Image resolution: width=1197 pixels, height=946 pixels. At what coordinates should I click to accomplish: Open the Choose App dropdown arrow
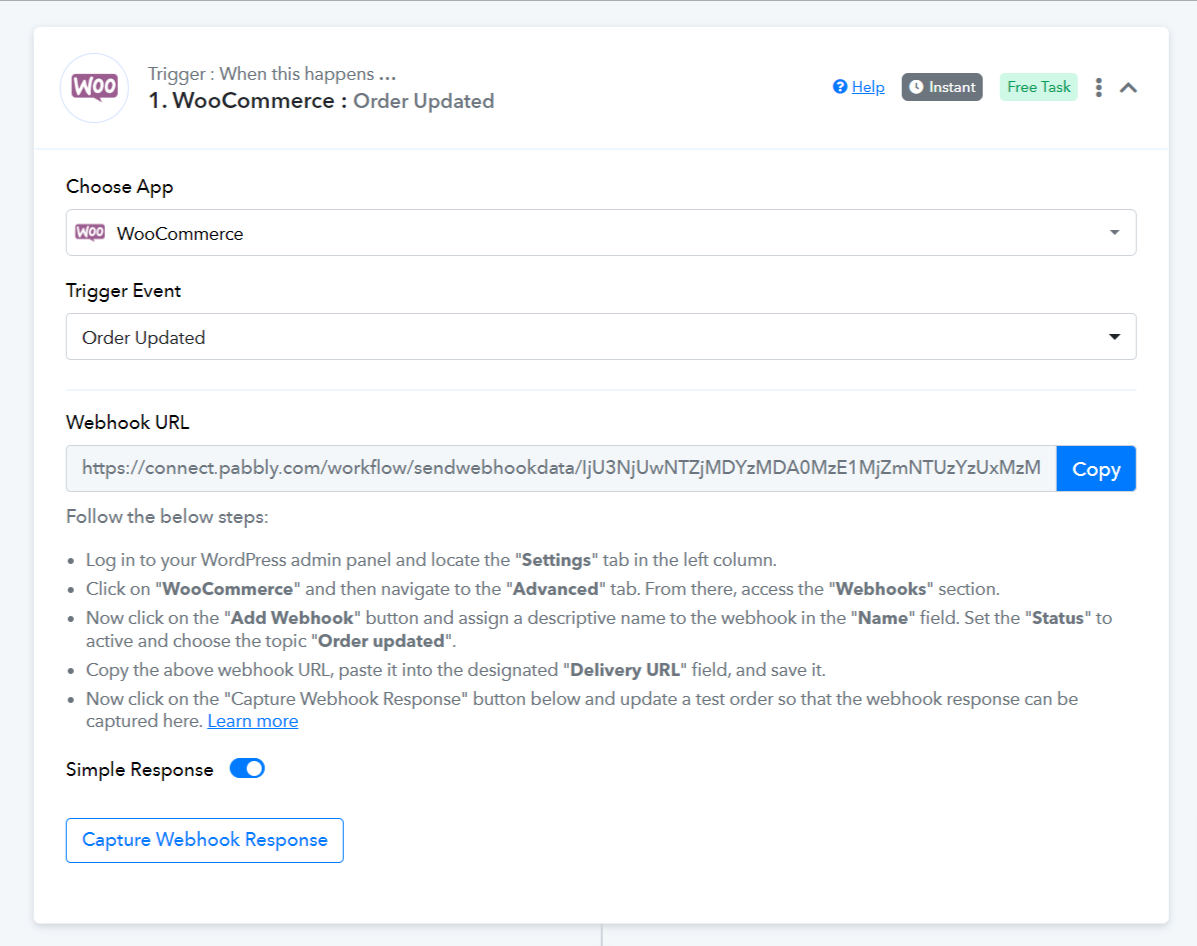click(1115, 232)
